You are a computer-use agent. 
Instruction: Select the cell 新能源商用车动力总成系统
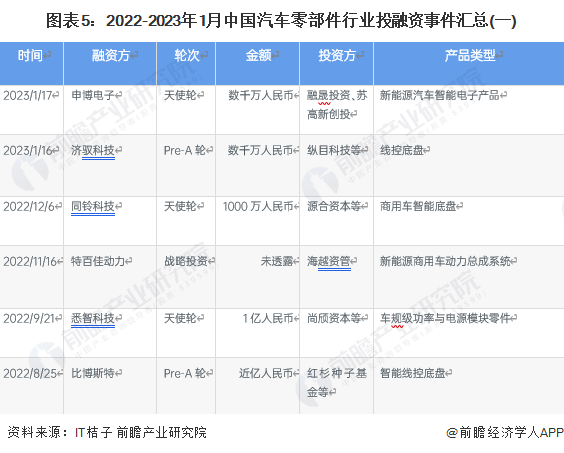469,277
